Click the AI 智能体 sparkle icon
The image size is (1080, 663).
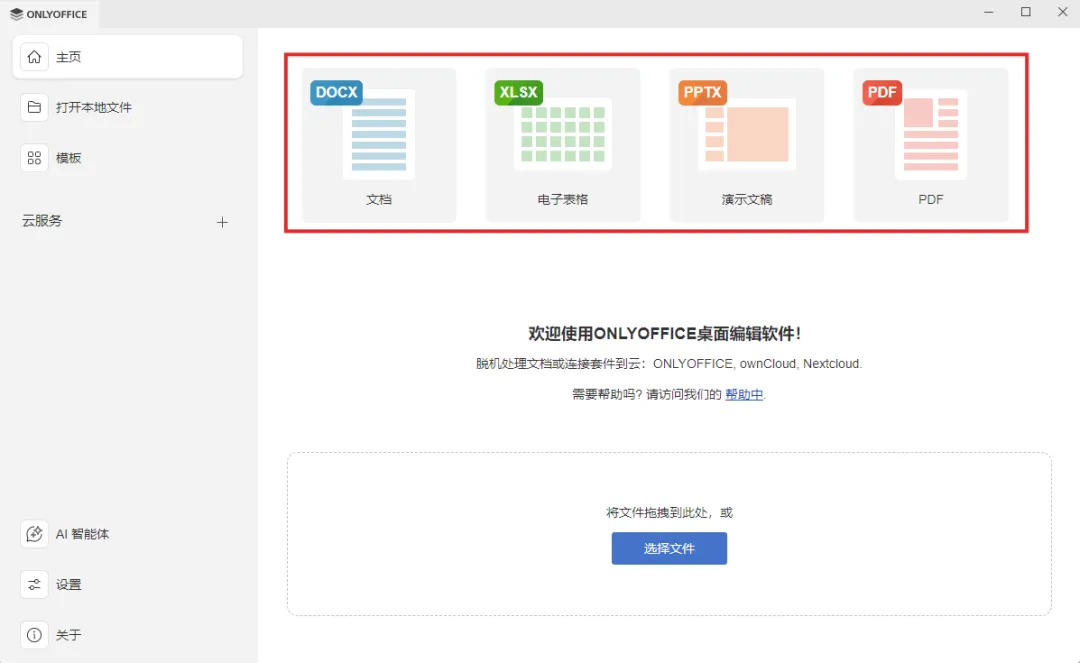point(34,534)
